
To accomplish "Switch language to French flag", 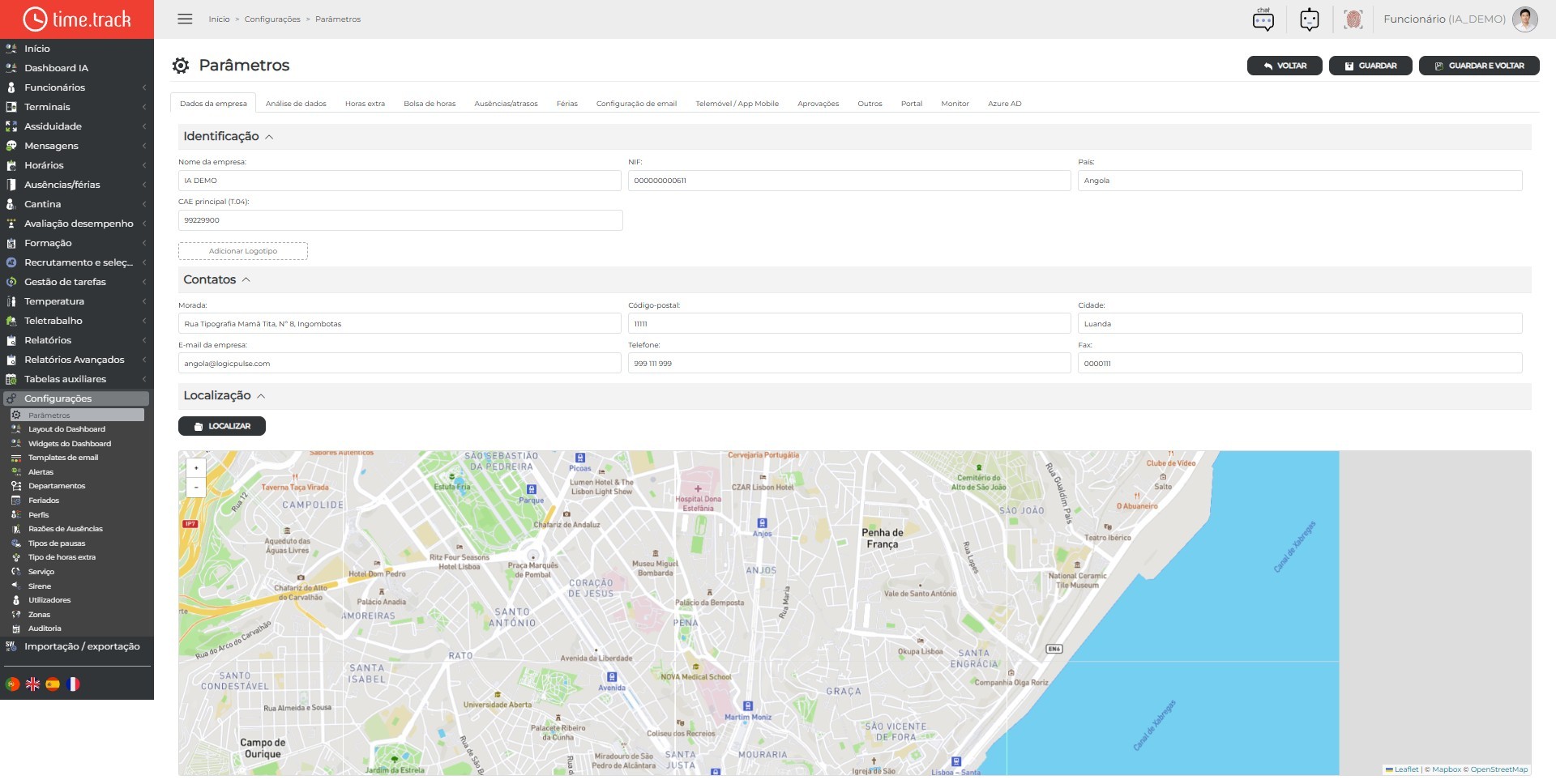I will point(73,684).
